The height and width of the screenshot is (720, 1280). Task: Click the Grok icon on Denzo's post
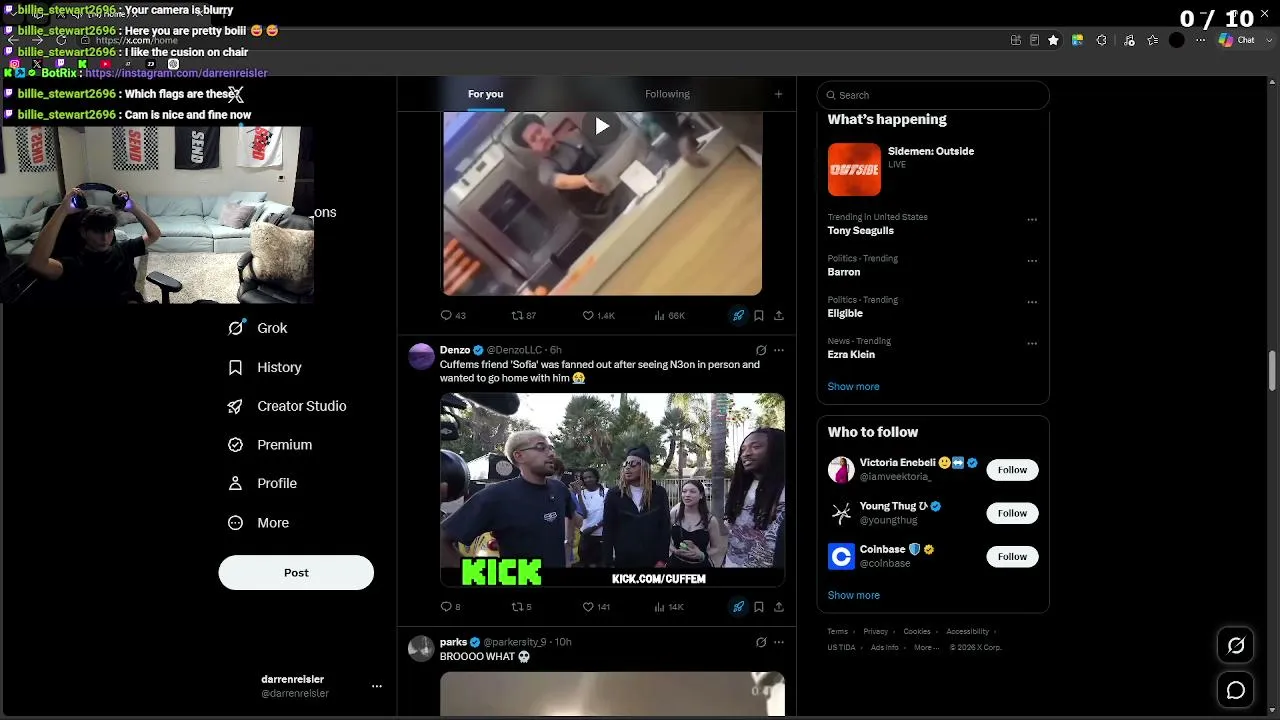[x=761, y=350]
